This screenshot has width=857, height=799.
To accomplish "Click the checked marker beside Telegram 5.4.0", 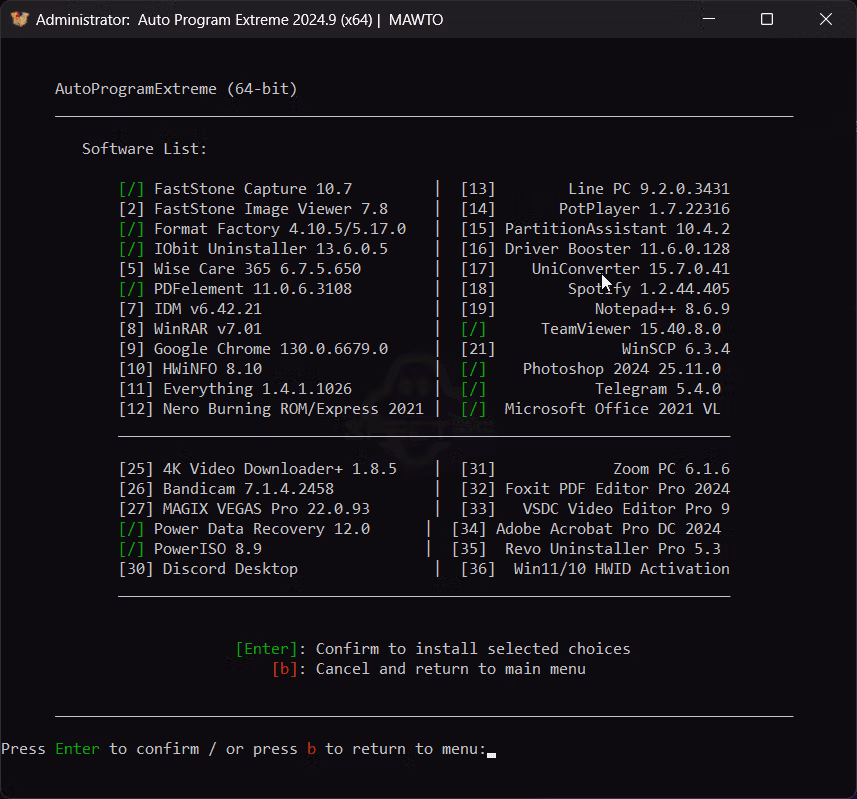I will coord(473,389).
